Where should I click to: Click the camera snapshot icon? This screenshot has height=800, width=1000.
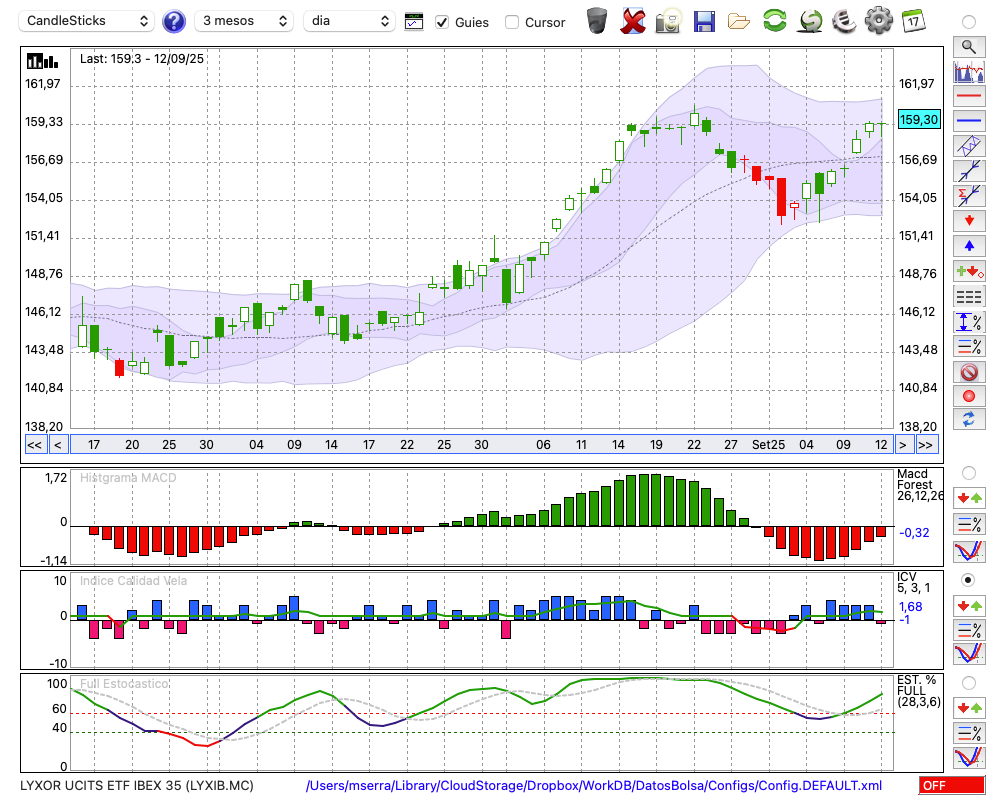(668, 21)
